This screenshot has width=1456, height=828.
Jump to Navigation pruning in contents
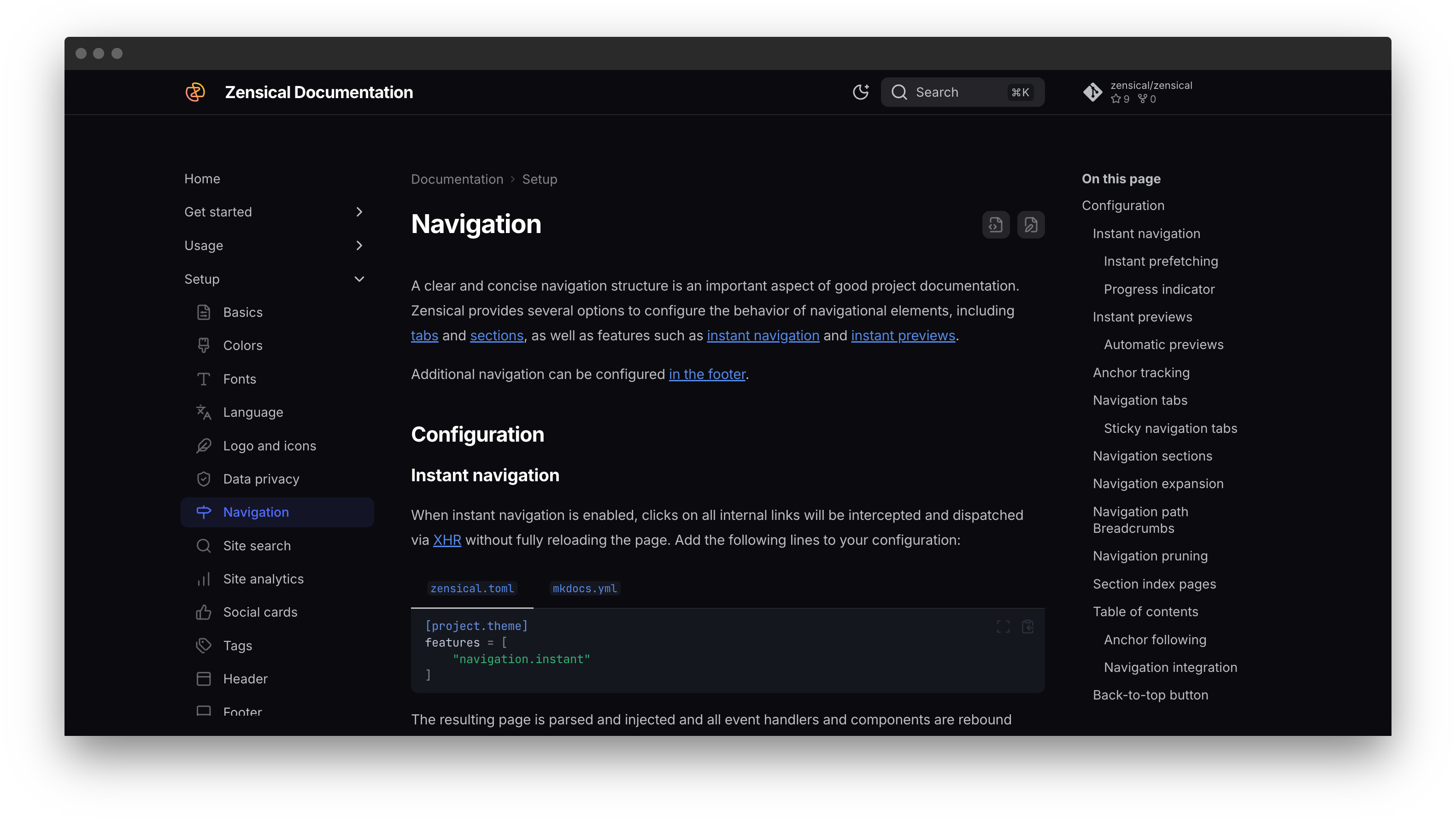click(1150, 556)
